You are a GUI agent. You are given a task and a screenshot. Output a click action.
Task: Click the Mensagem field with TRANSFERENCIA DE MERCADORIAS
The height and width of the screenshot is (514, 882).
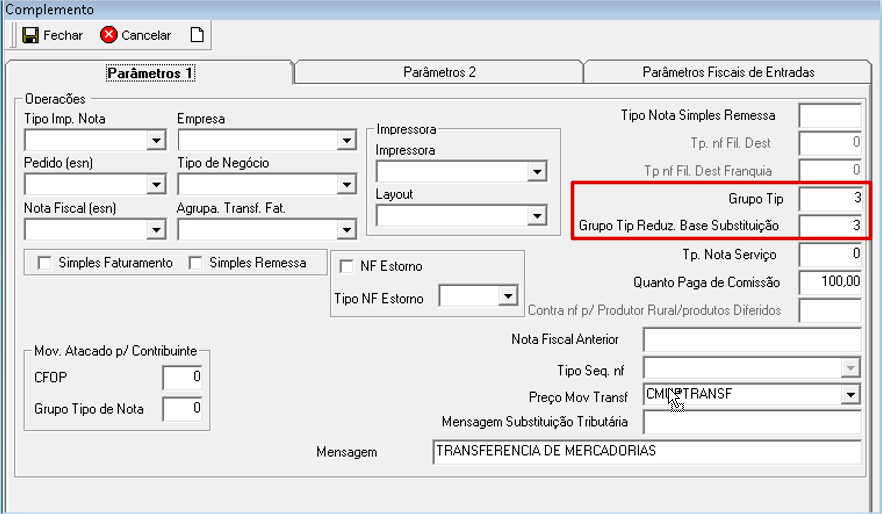coord(647,452)
